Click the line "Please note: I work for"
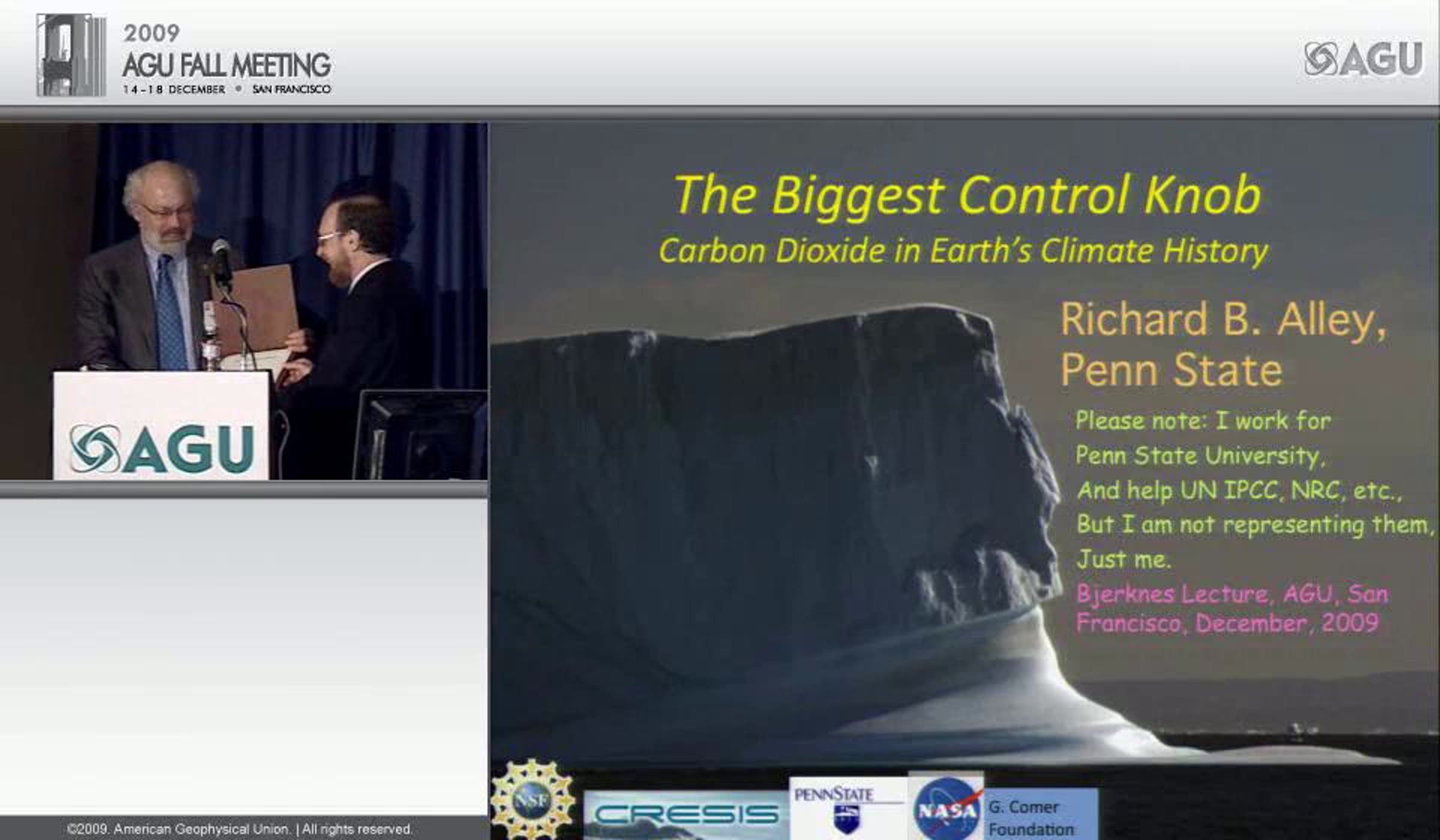Image resolution: width=1440 pixels, height=840 pixels. pos(1203,421)
